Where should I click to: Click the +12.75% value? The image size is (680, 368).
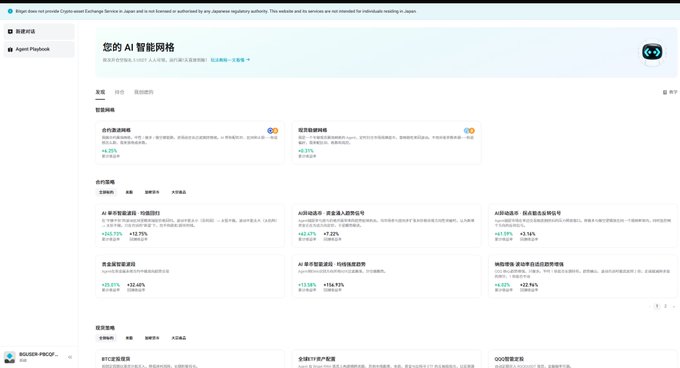(x=138, y=234)
